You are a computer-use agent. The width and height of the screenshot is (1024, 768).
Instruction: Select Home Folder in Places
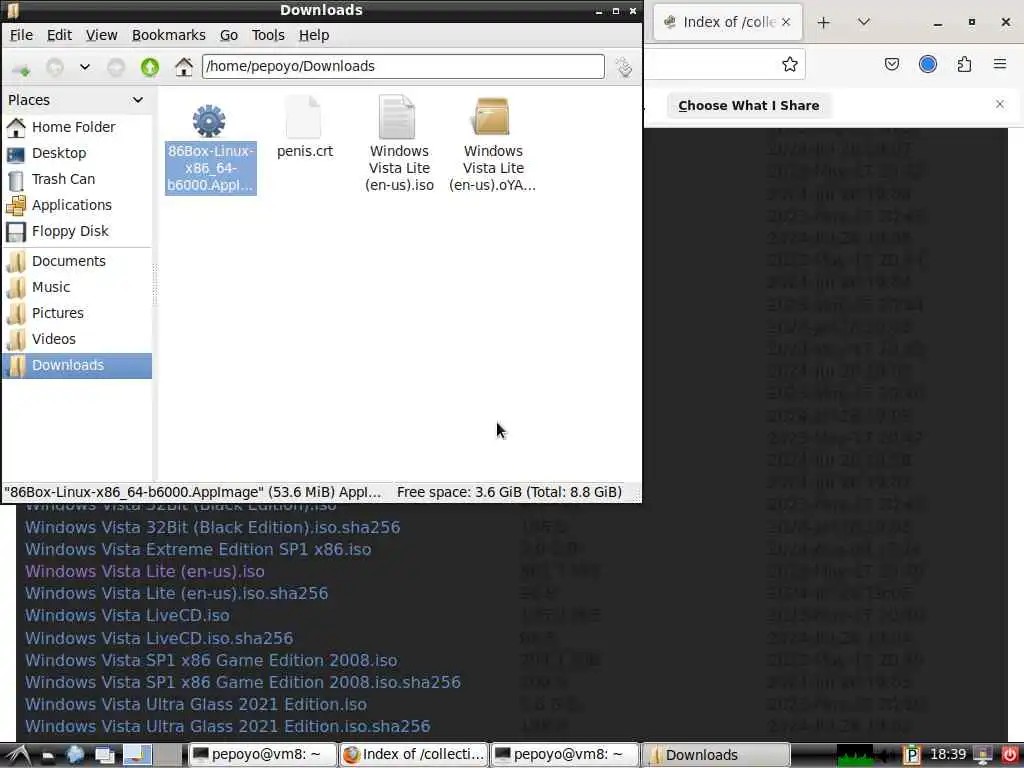coord(77,127)
